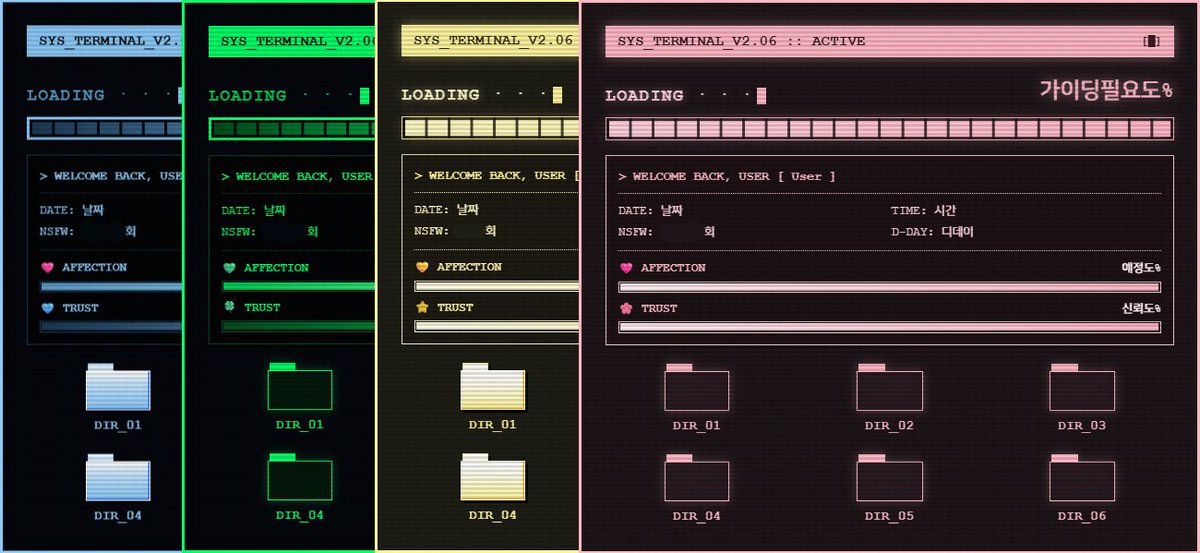Click 애정도% value in pink terminal
The height and width of the screenshot is (553, 1200).
[x=1141, y=268]
